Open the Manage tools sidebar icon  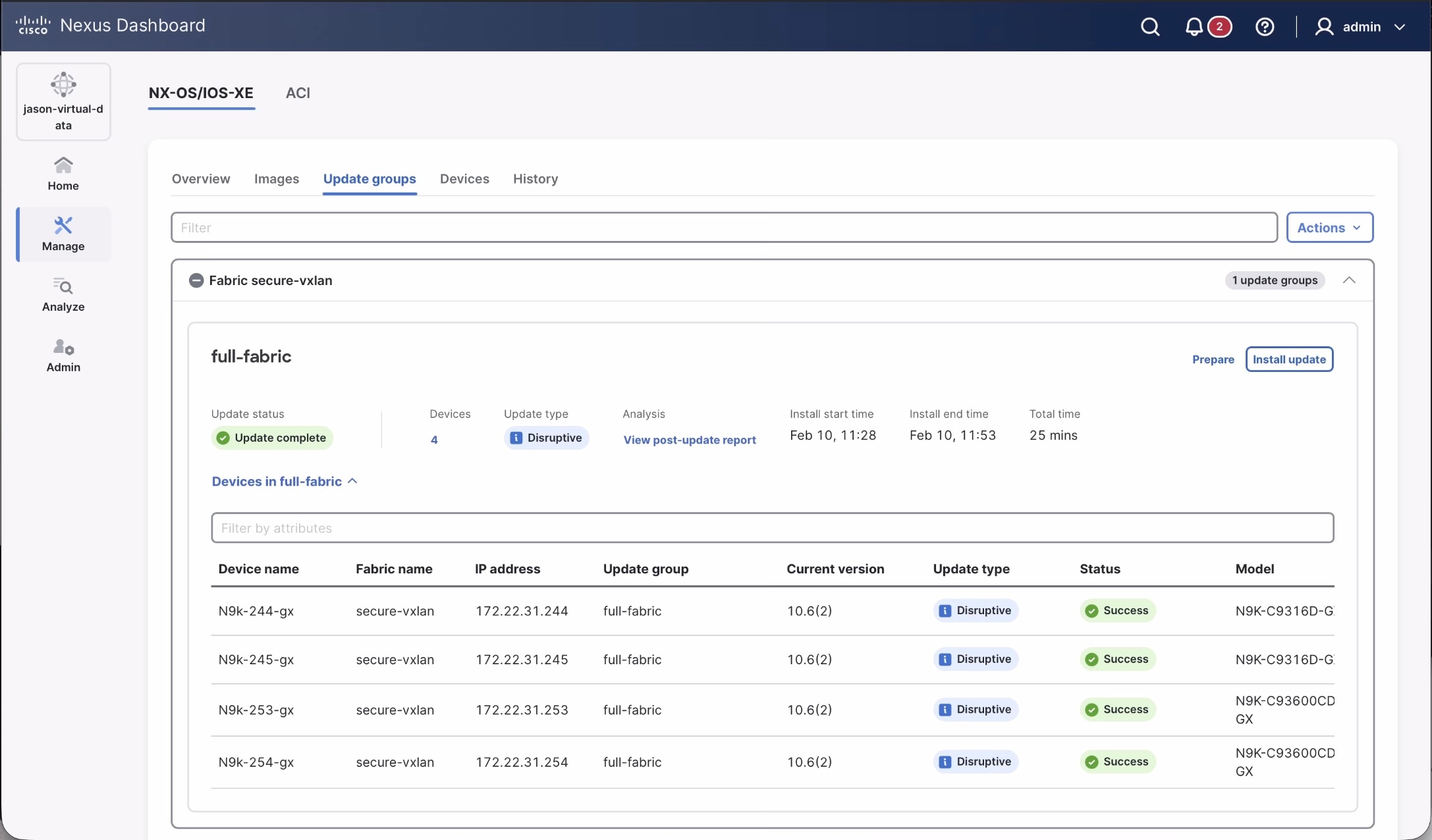click(x=63, y=234)
